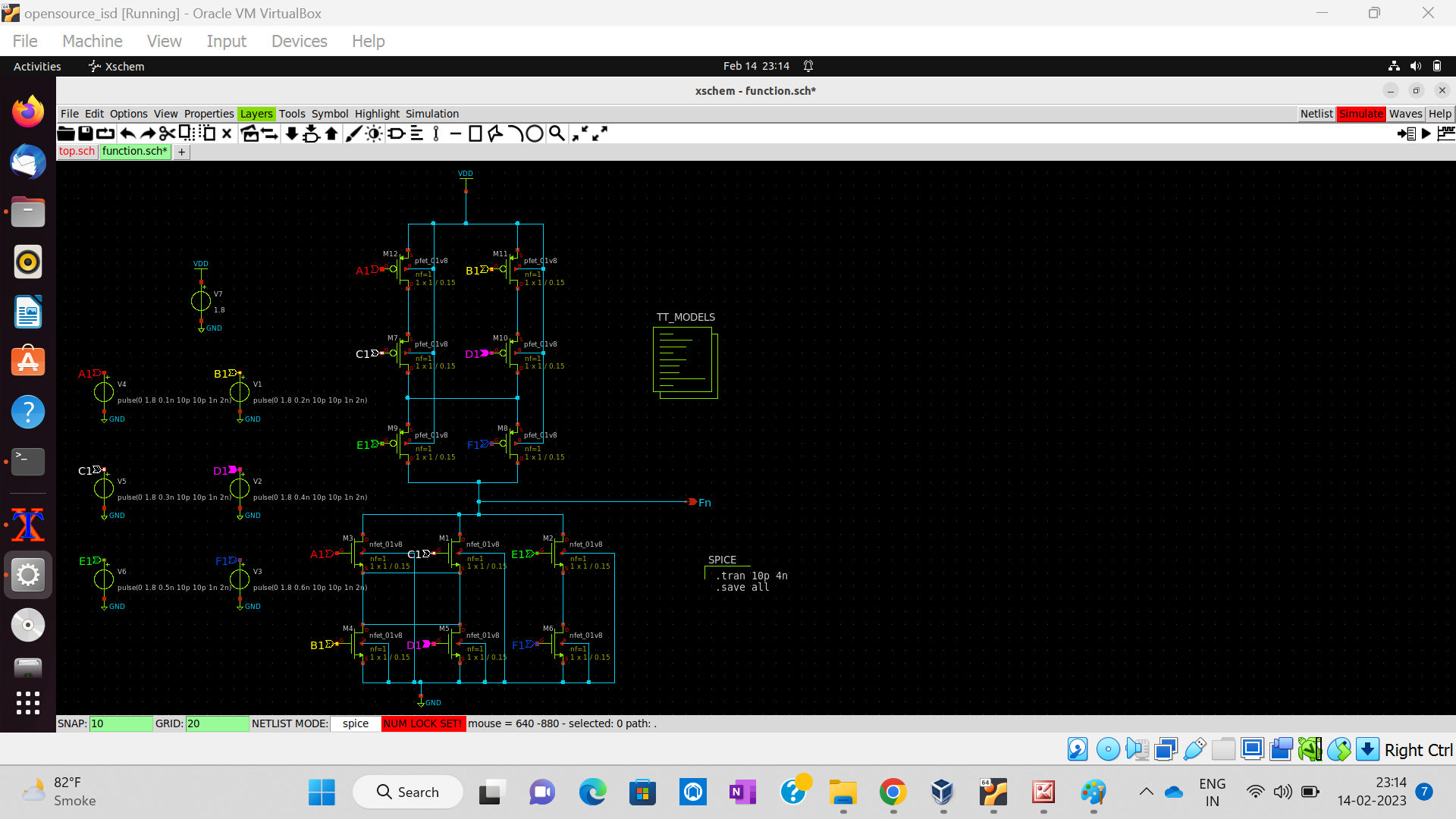Open the Properties dropdown menu

point(209,114)
